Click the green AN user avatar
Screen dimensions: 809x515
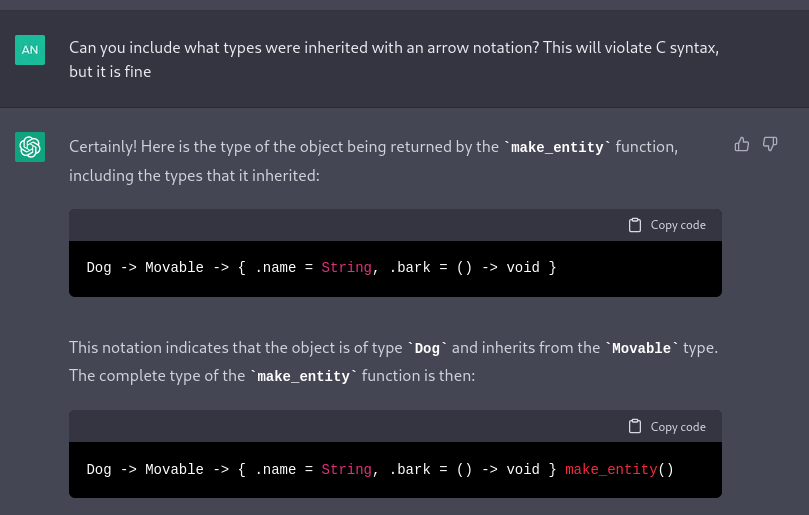[x=30, y=50]
